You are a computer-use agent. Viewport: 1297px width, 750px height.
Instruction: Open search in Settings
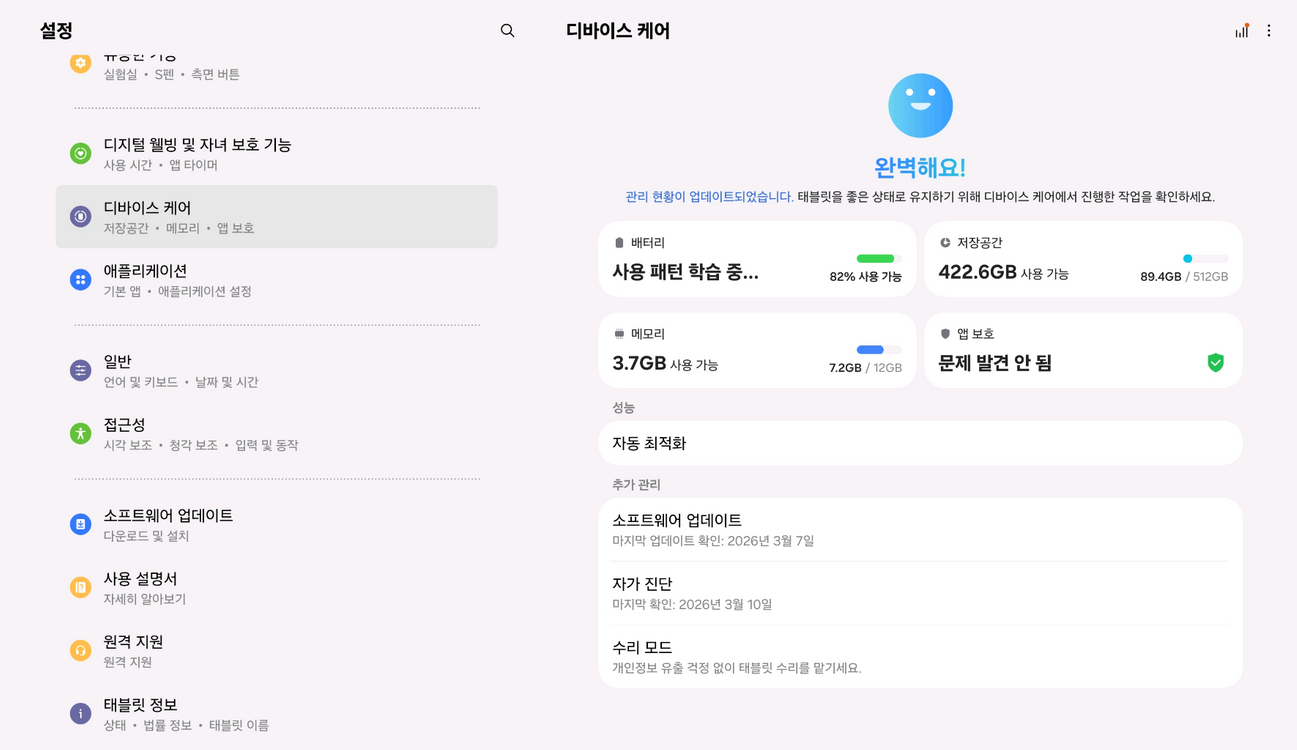tap(507, 31)
